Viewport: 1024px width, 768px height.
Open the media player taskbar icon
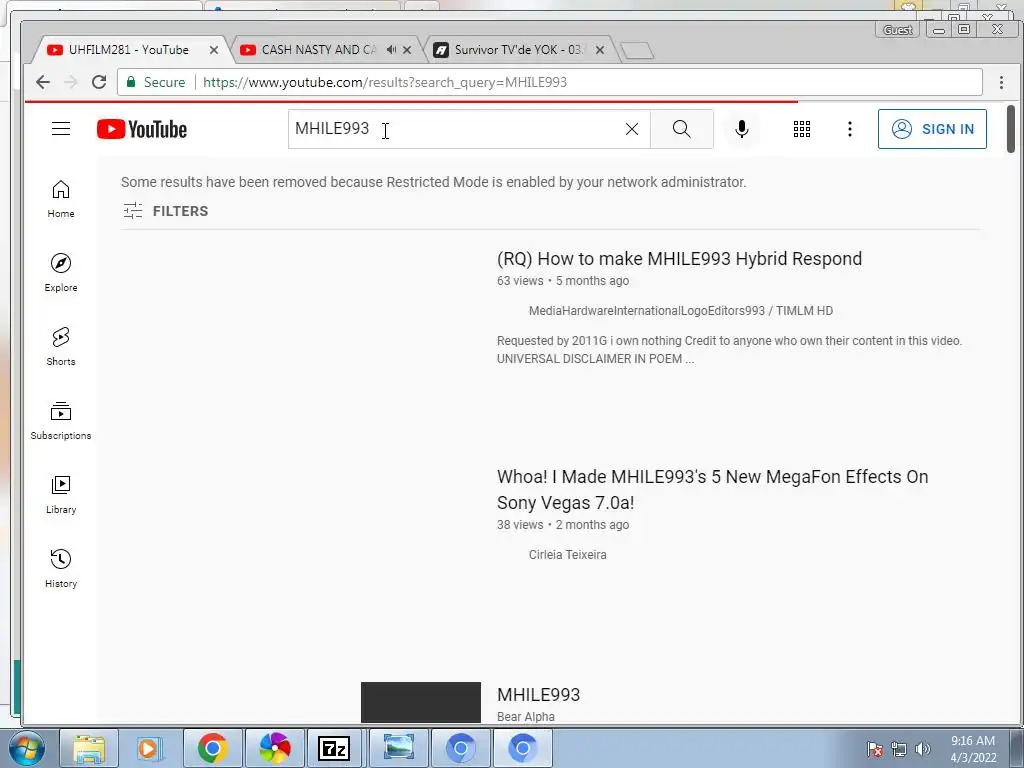pos(149,748)
